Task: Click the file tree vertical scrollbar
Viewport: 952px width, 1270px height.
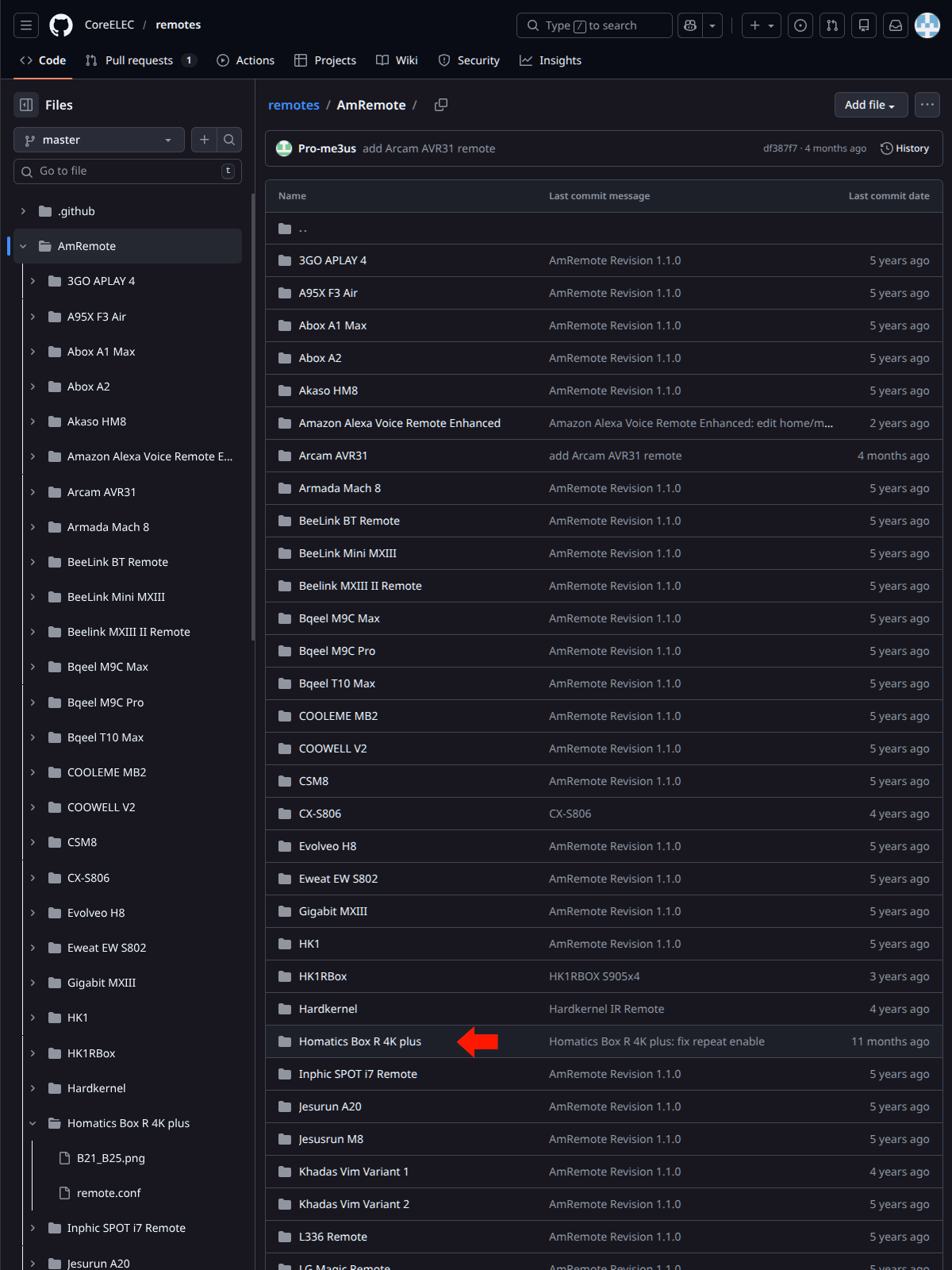Action: coord(252,417)
